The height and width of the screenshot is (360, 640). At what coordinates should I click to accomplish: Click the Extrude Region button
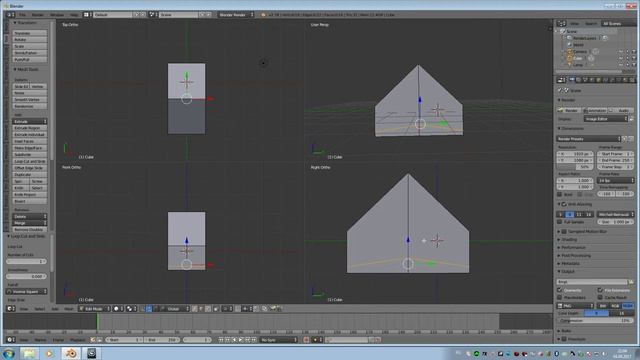click(29, 128)
